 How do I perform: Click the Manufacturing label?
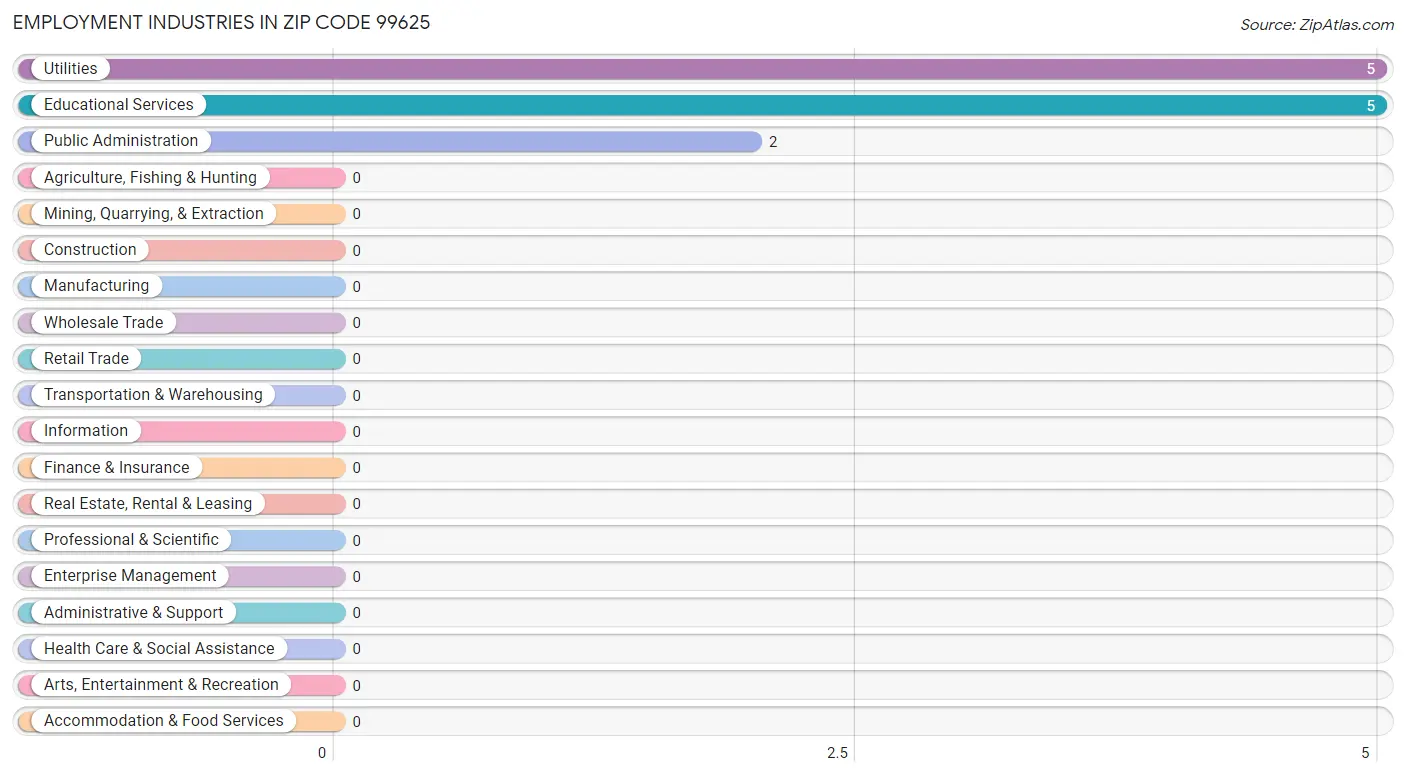pyautogui.click(x=96, y=286)
